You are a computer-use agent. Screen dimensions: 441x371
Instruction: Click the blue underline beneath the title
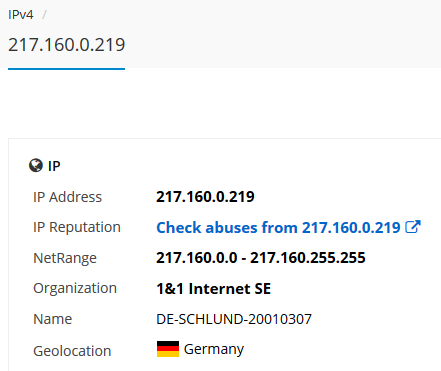pyautogui.click(x=67, y=69)
